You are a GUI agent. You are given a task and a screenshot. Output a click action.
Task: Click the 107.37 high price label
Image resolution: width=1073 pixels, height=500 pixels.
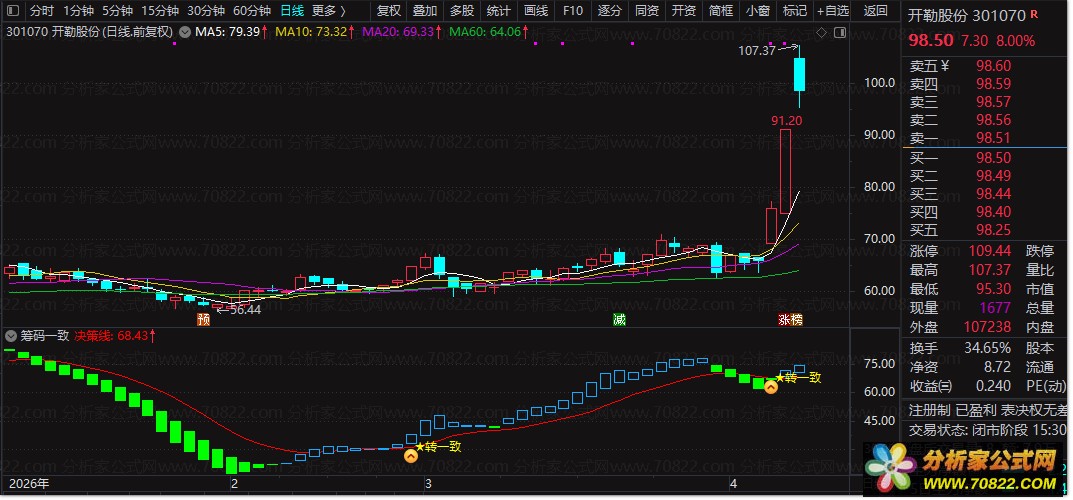757,50
